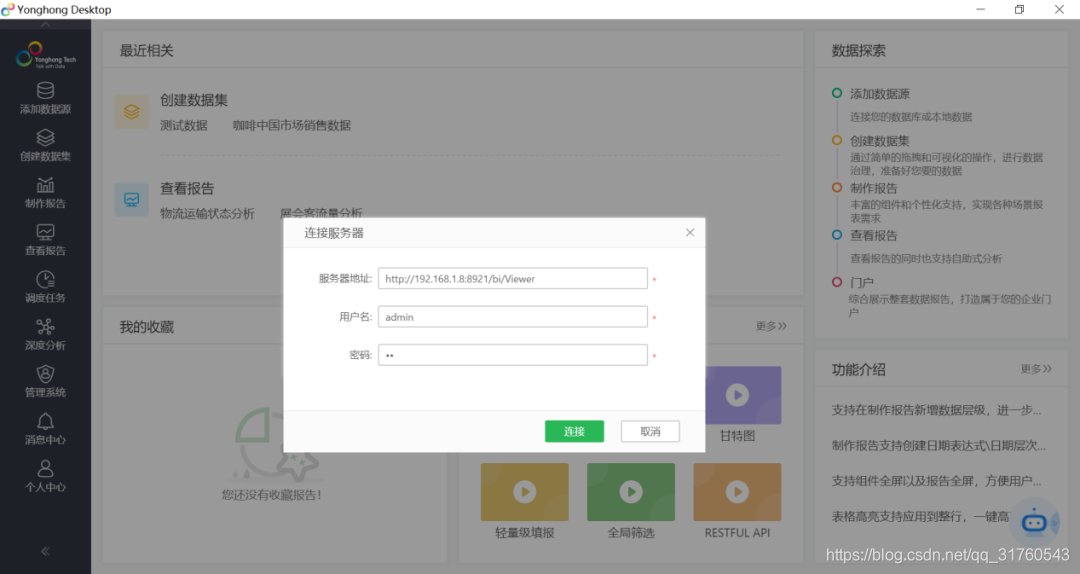Viewport: 1080px width, 574px height.
Task: Open 制作报告 in the sidebar
Action: click(x=45, y=193)
